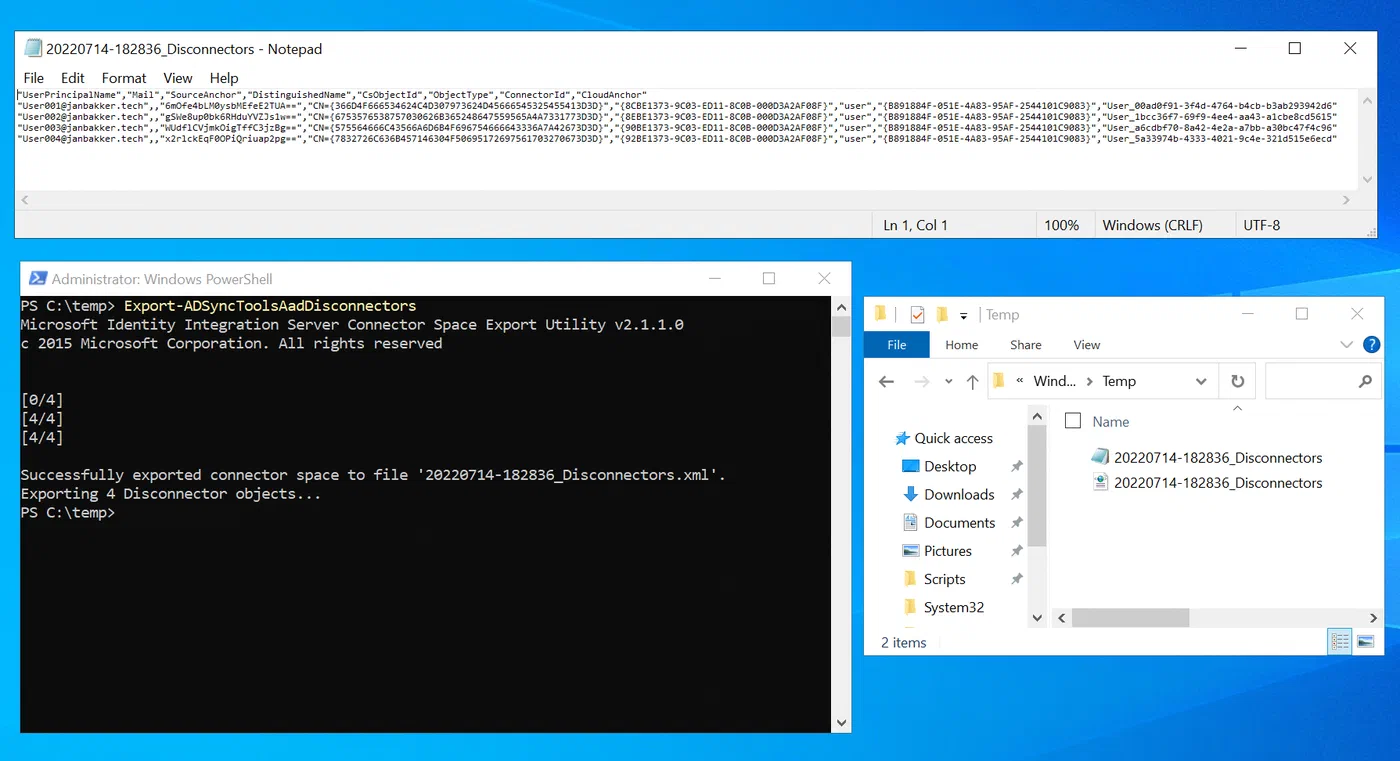Click the Wind... breadcrumb in address bar
The image size is (1400, 761).
pos(1055,381)
